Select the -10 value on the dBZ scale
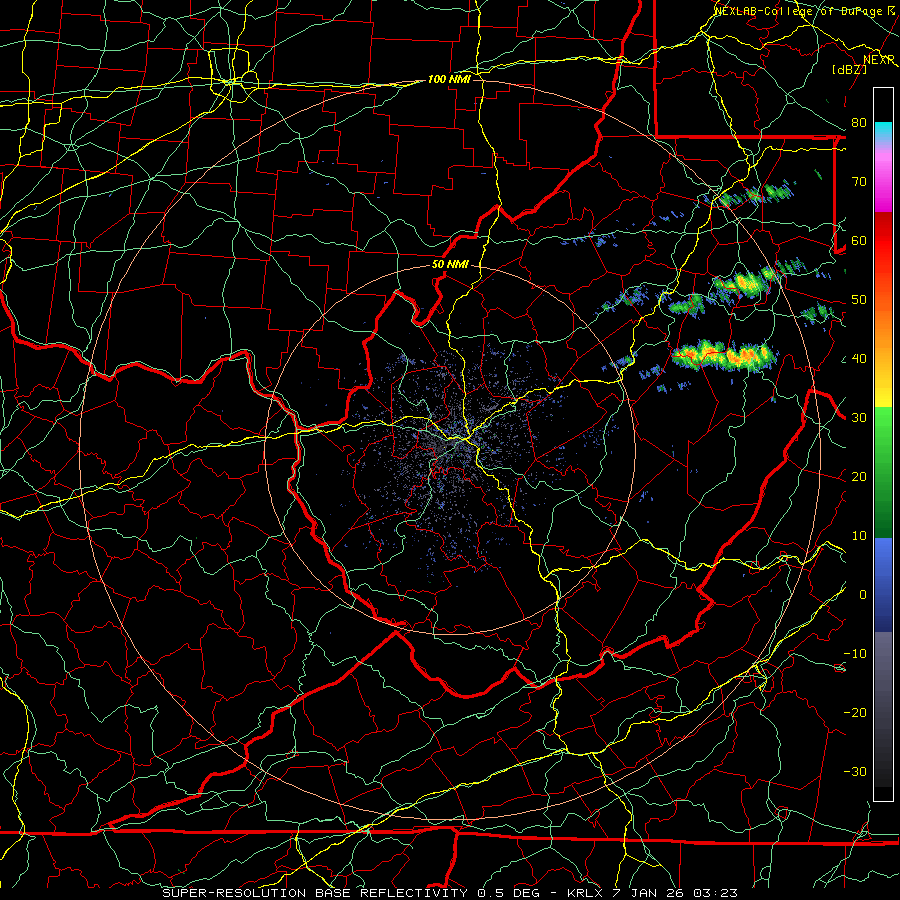Screen dimensions: 900x900 click(x=855, y=654)
